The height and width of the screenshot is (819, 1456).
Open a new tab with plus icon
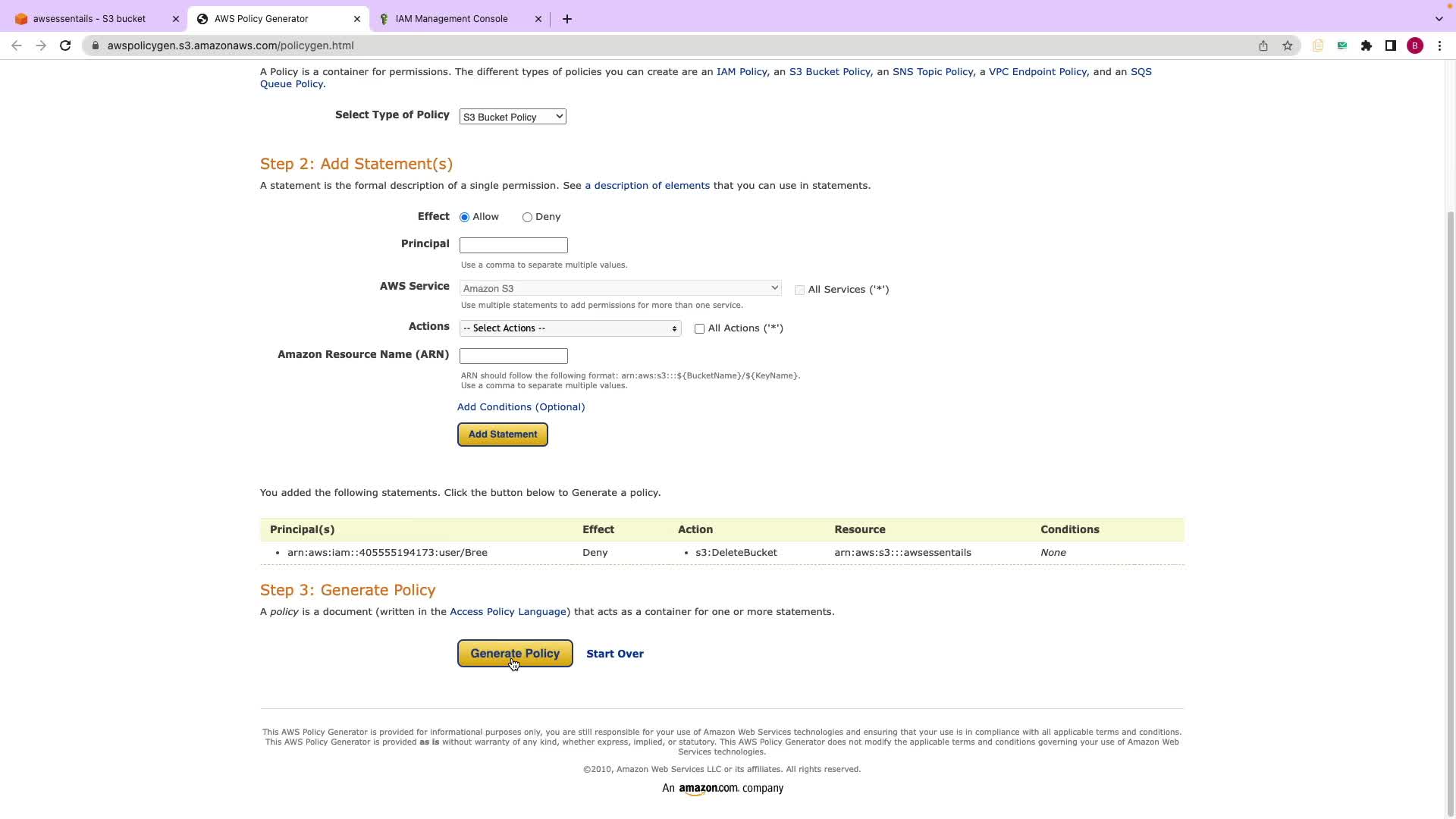pyautogui.click(x=567, y=19)
